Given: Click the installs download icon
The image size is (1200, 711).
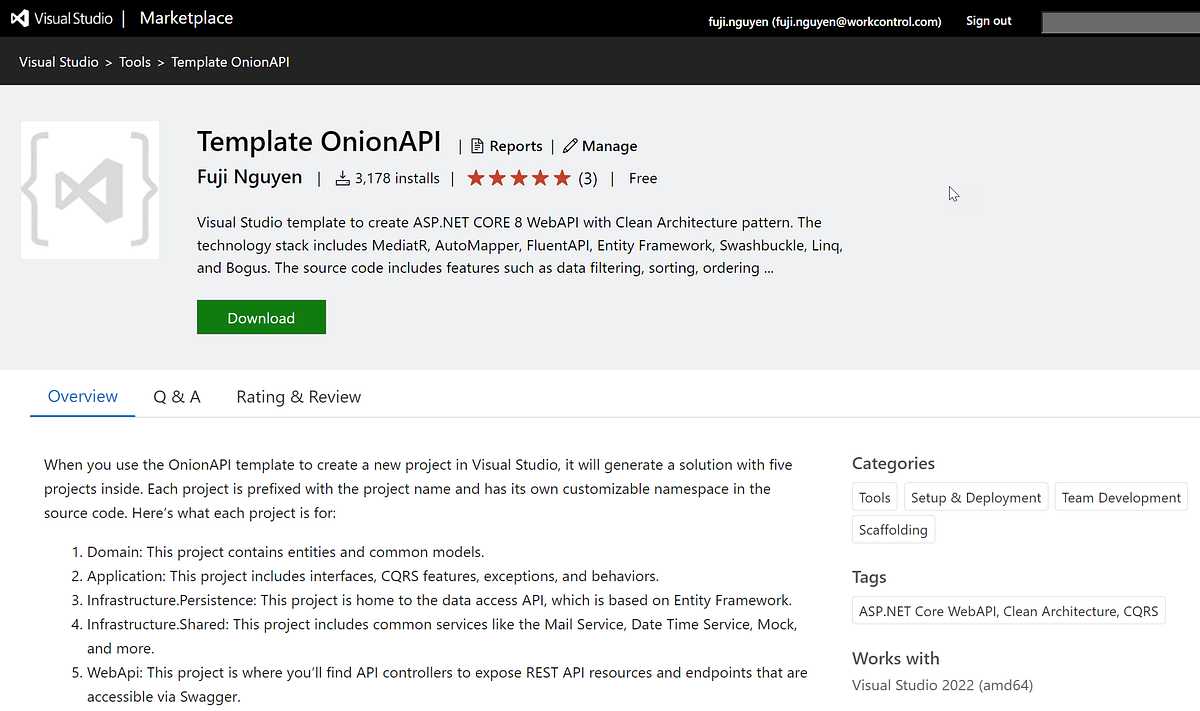Looking at the screenshot, I should [344, 178].
